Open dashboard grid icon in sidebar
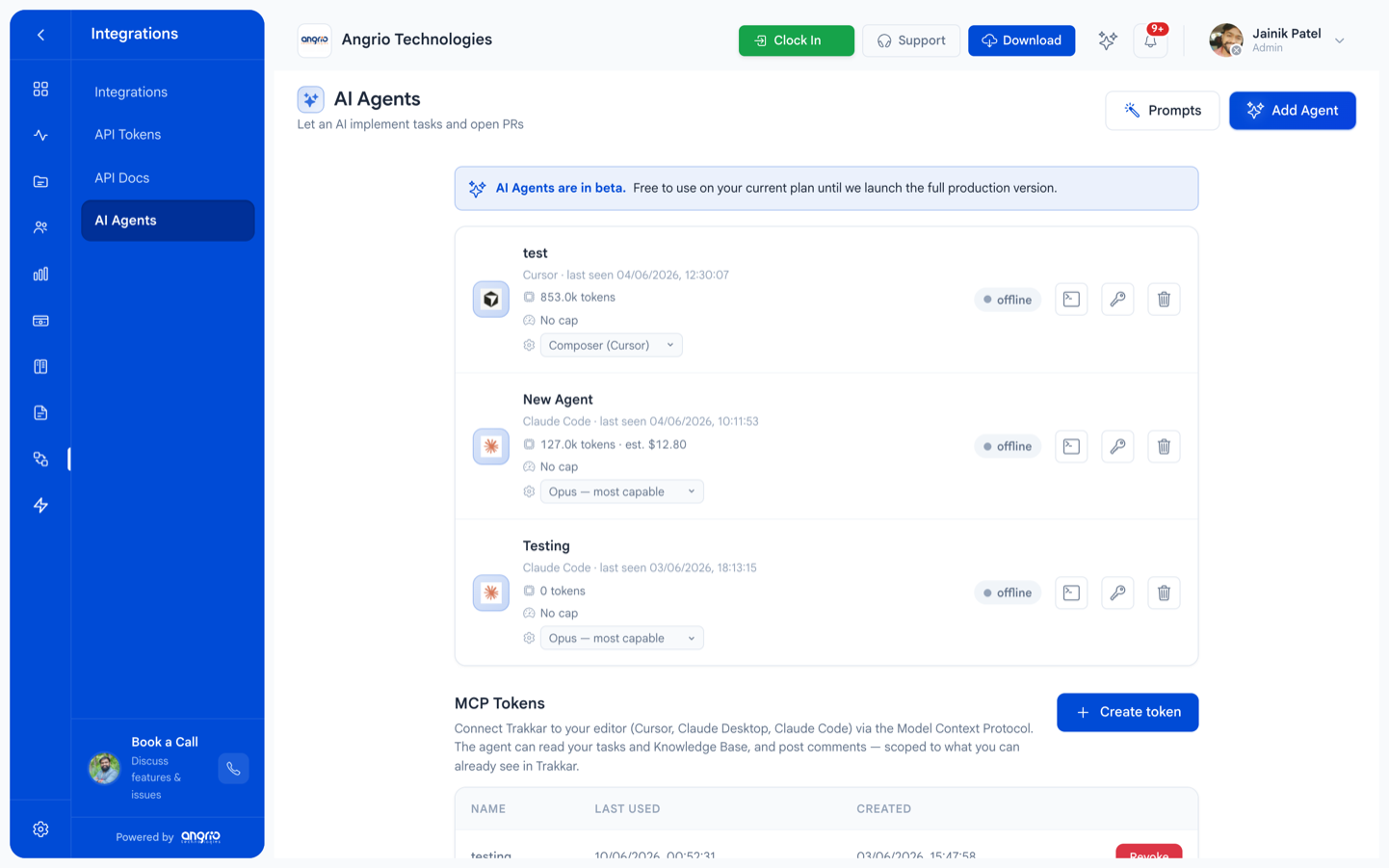The height and width of the screenshot is (868, 1389). (x=40, y=89)
